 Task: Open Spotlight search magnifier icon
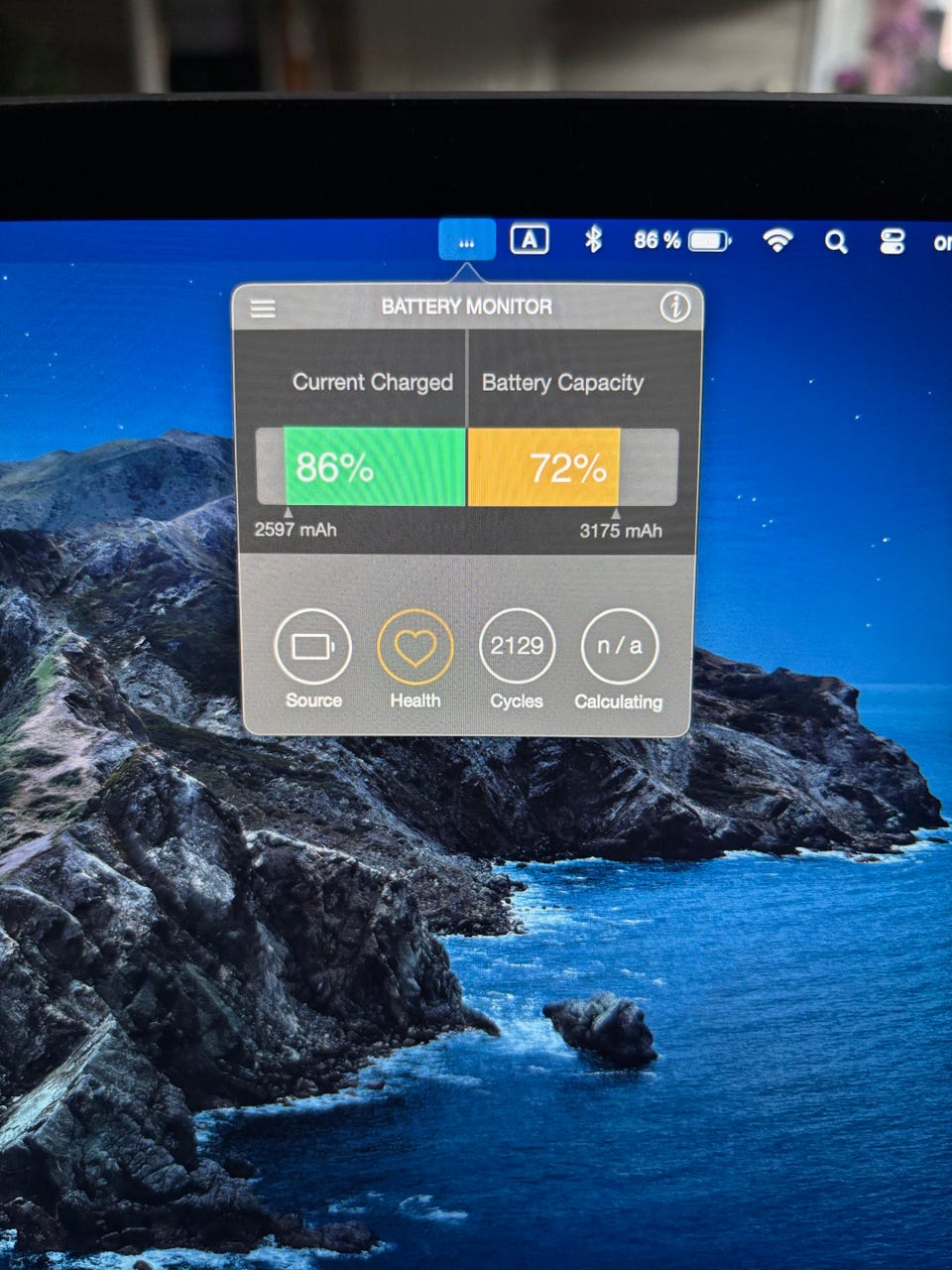[836, 241]
